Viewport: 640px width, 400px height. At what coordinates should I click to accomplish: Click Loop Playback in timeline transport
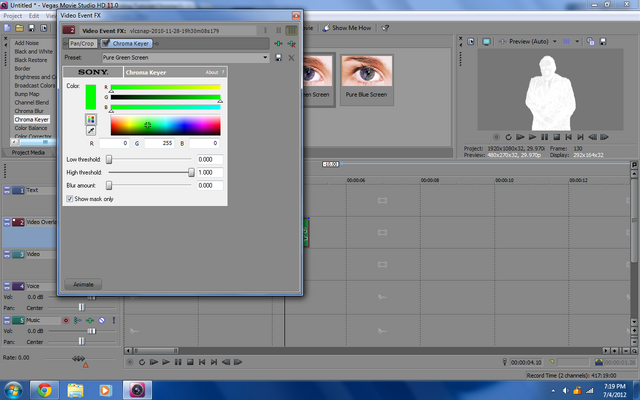click(x=142, y=362)
